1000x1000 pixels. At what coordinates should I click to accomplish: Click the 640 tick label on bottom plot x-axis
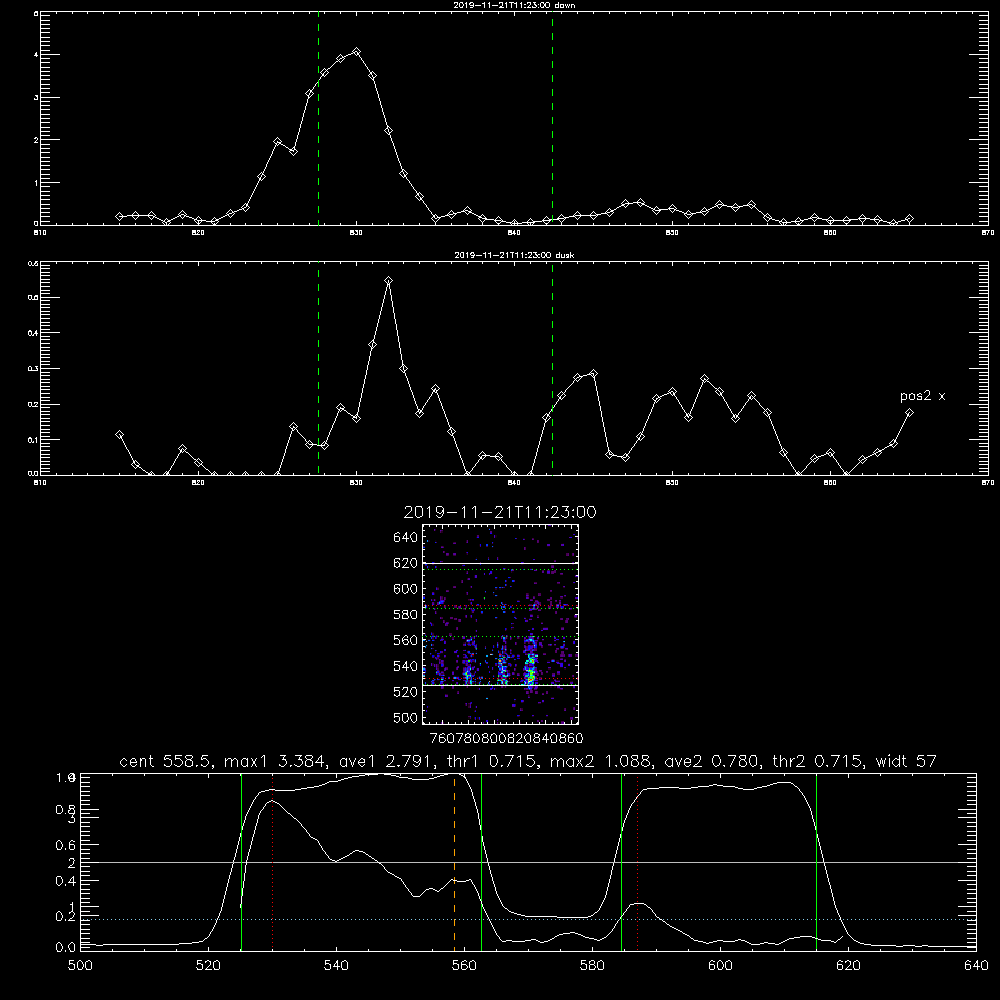(976, 966)
